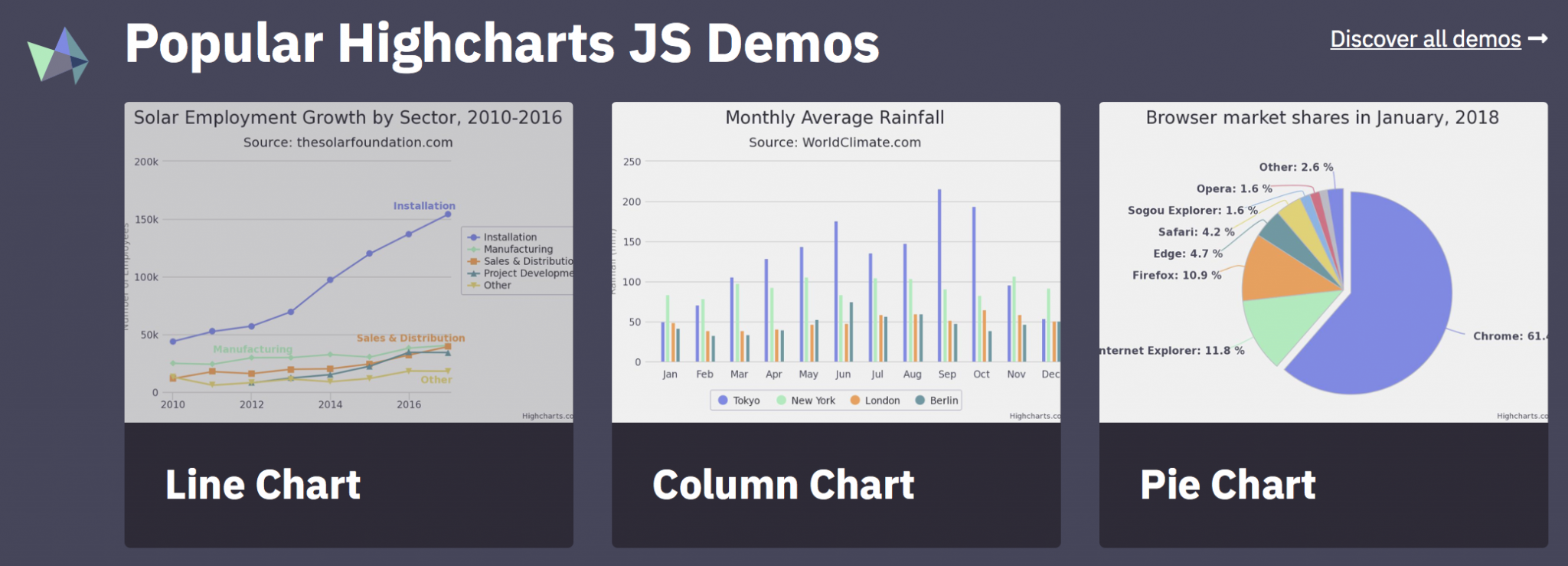Click the Monthly Average Rainfall chart title
This screenshot has width=1568, height=566.
coord(835,117)
